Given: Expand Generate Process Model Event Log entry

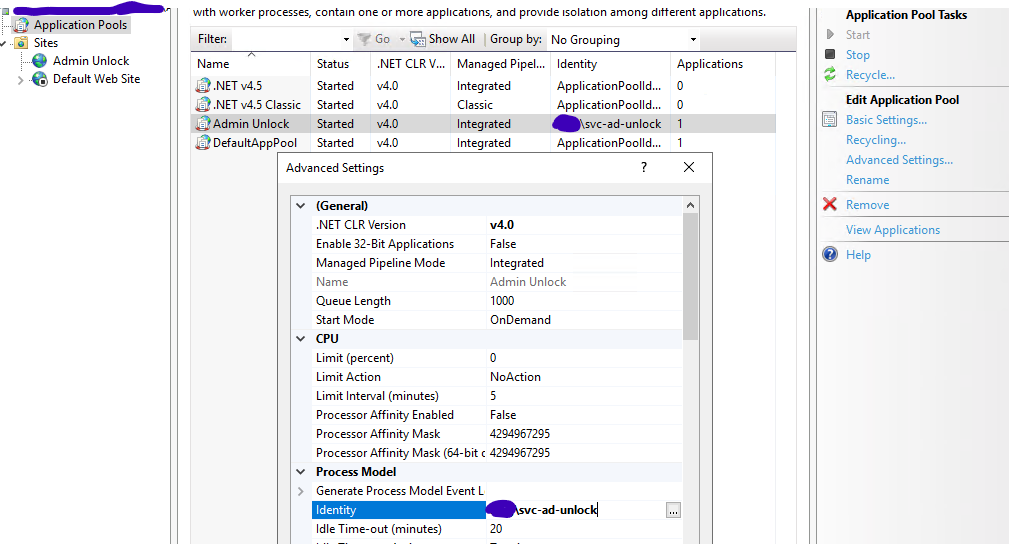Looking at the screenshot, I should click(301, 491).
